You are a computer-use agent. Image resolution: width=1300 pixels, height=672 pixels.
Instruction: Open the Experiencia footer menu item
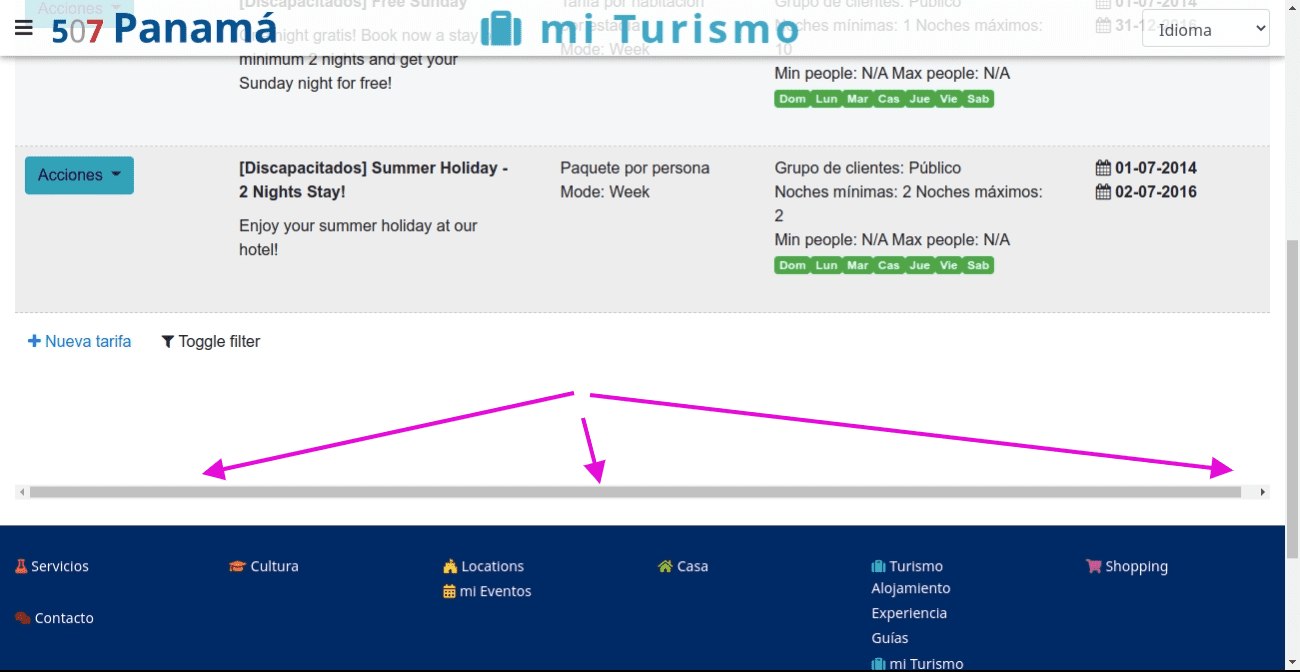click(908, 613)
